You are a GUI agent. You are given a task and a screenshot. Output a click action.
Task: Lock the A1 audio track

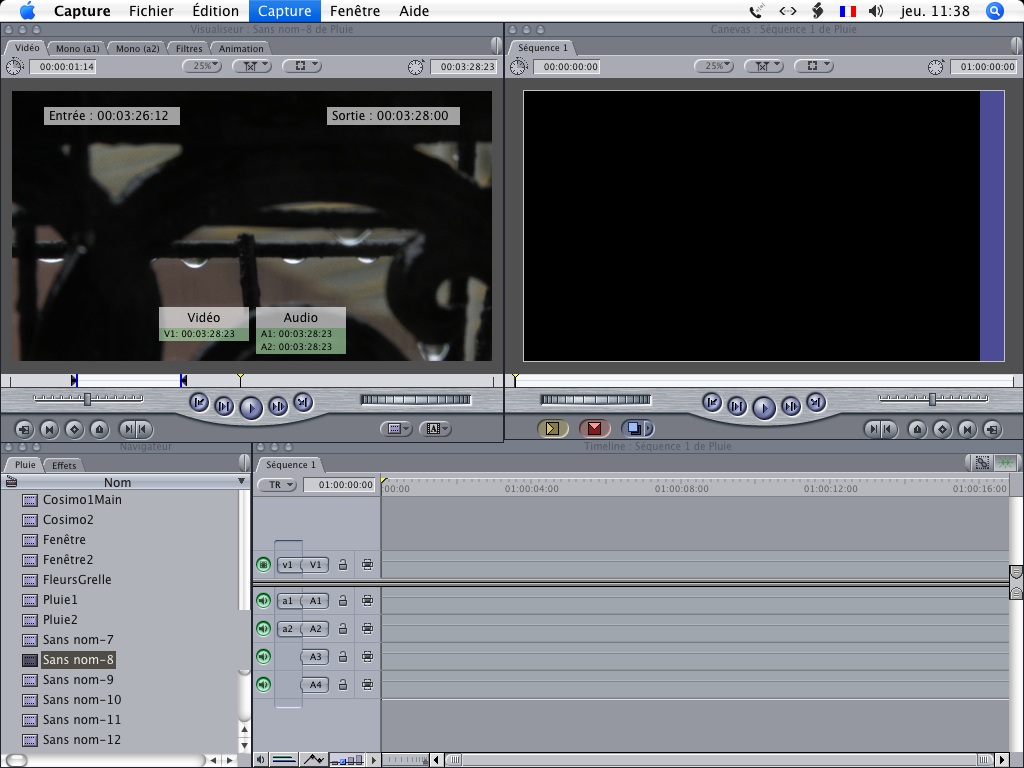point(343,601)
